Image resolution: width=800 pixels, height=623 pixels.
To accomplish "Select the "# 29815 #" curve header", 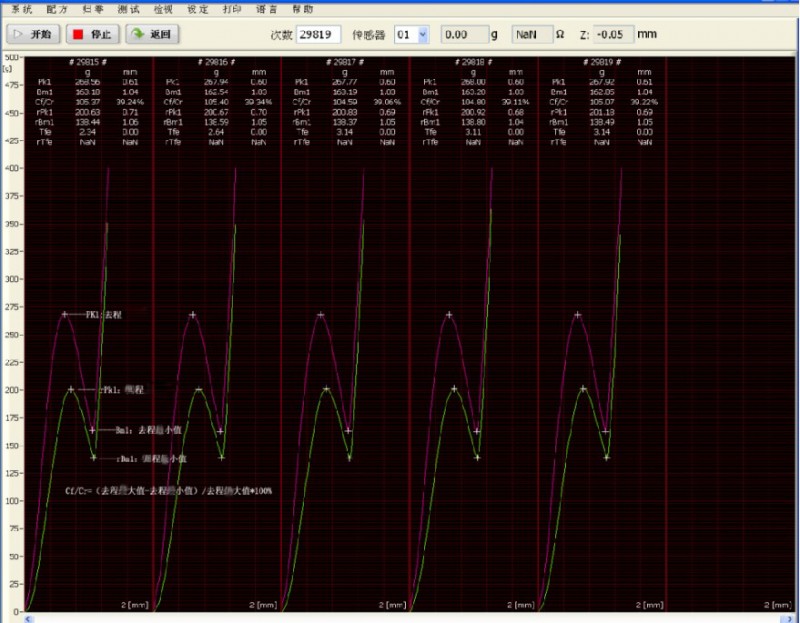I will click(88, 62).
